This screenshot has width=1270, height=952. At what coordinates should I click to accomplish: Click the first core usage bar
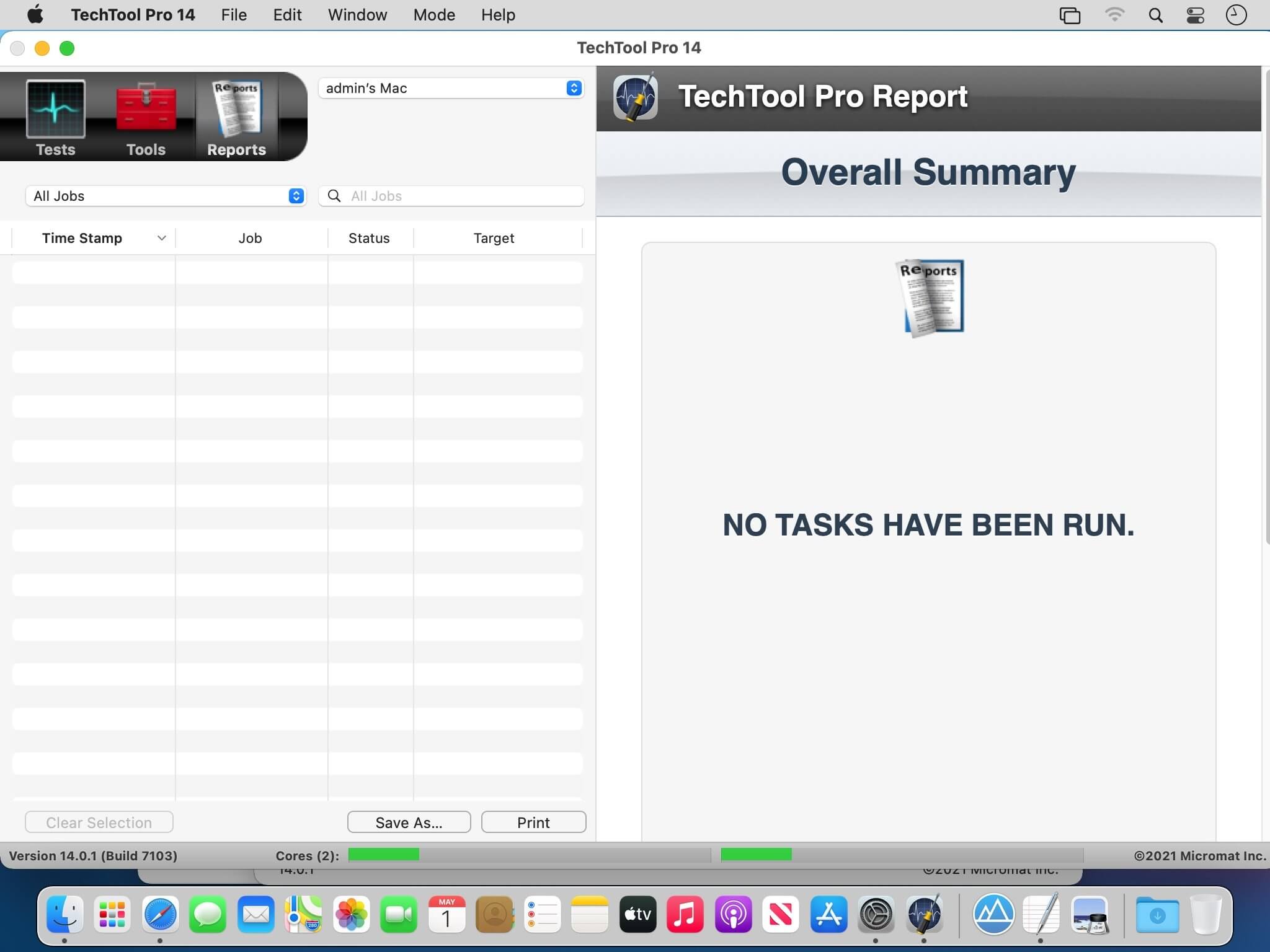click(529, 855)
